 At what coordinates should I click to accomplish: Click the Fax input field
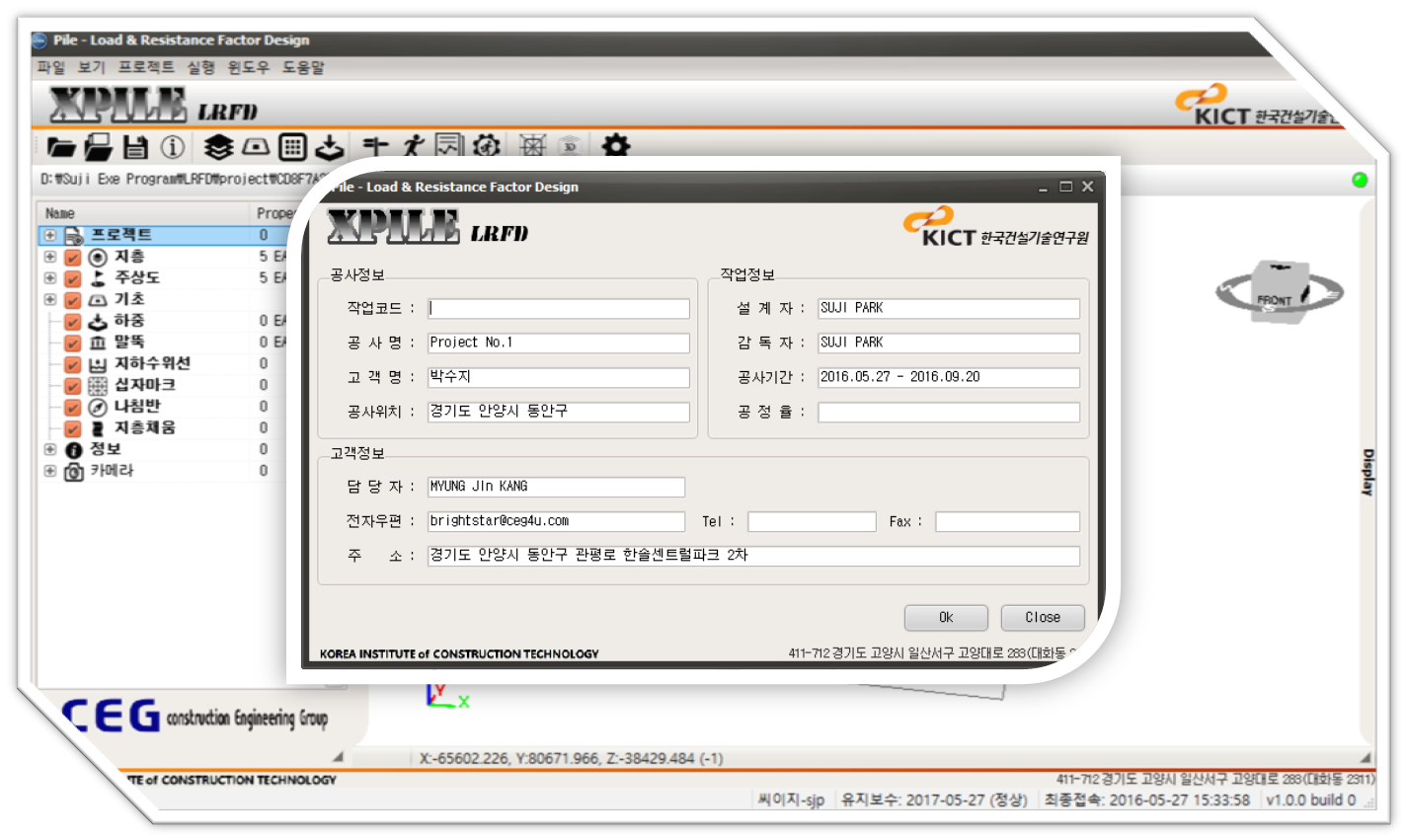pos(1008,522)
